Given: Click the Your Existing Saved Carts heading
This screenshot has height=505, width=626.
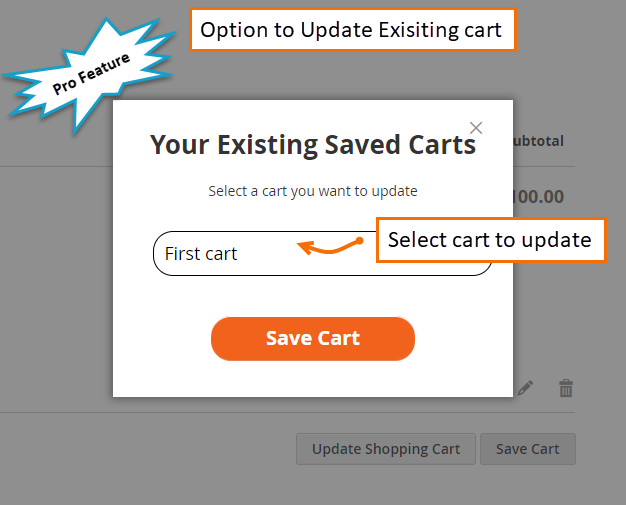Looking at the screenshot, I should pyautogui.click(x=312, y=145).
